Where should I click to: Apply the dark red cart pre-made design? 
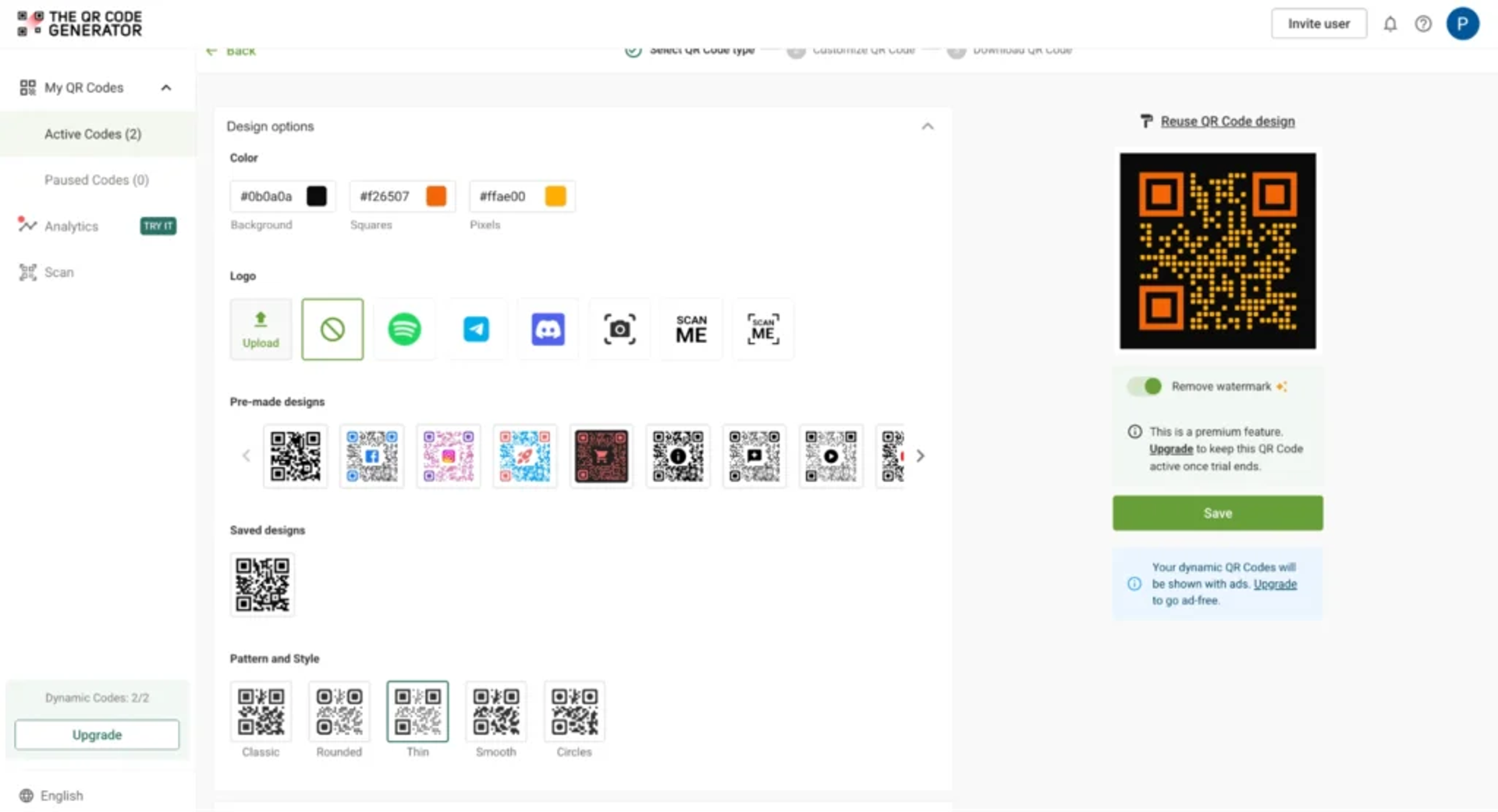pos(601,456)
